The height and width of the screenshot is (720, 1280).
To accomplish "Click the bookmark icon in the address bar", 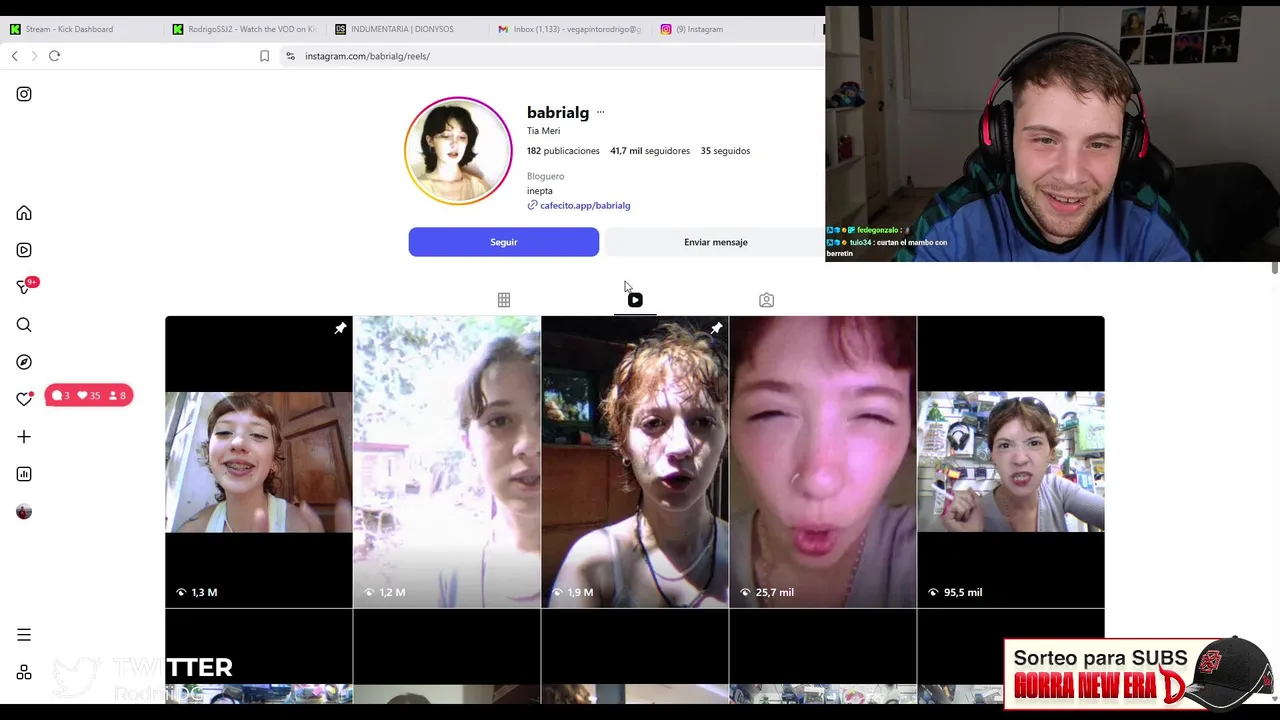I will [x=264, y=56].
